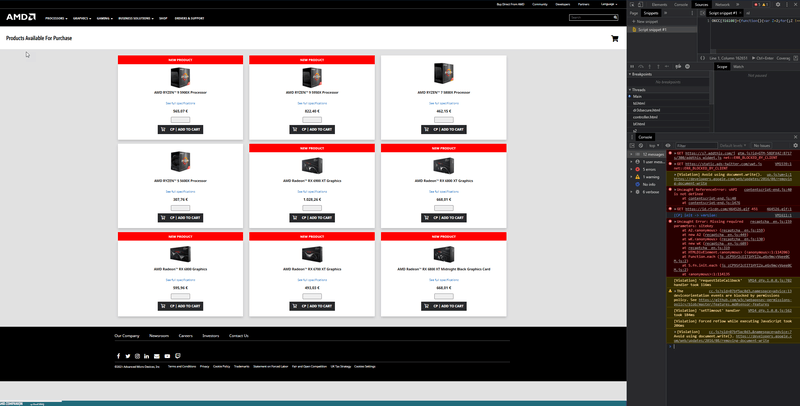Screen dimensions: 800x406
Task: Add Ryzen 5 5600X to cart
Action: pos(180,218)
